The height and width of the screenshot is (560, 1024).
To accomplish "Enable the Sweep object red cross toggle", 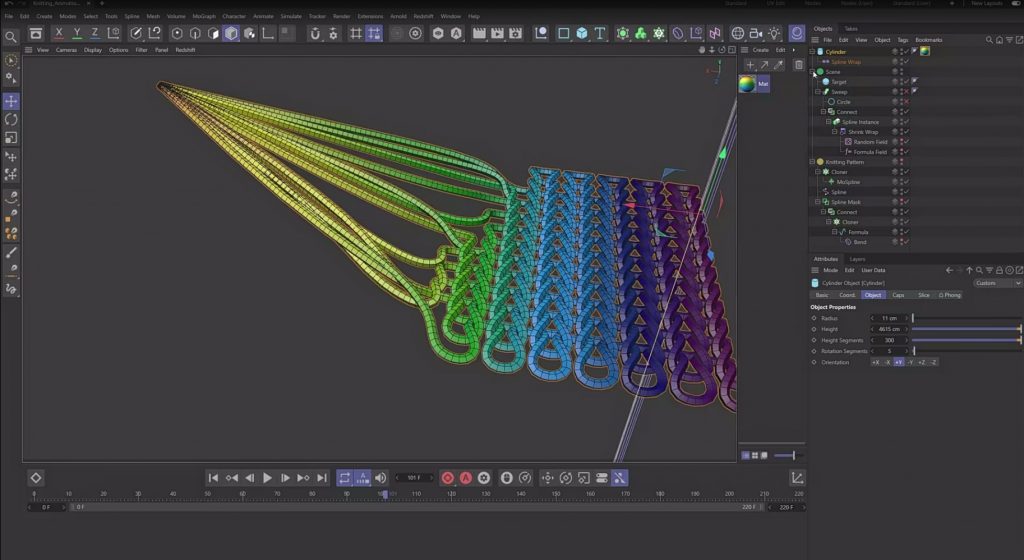I will [906, 92].
